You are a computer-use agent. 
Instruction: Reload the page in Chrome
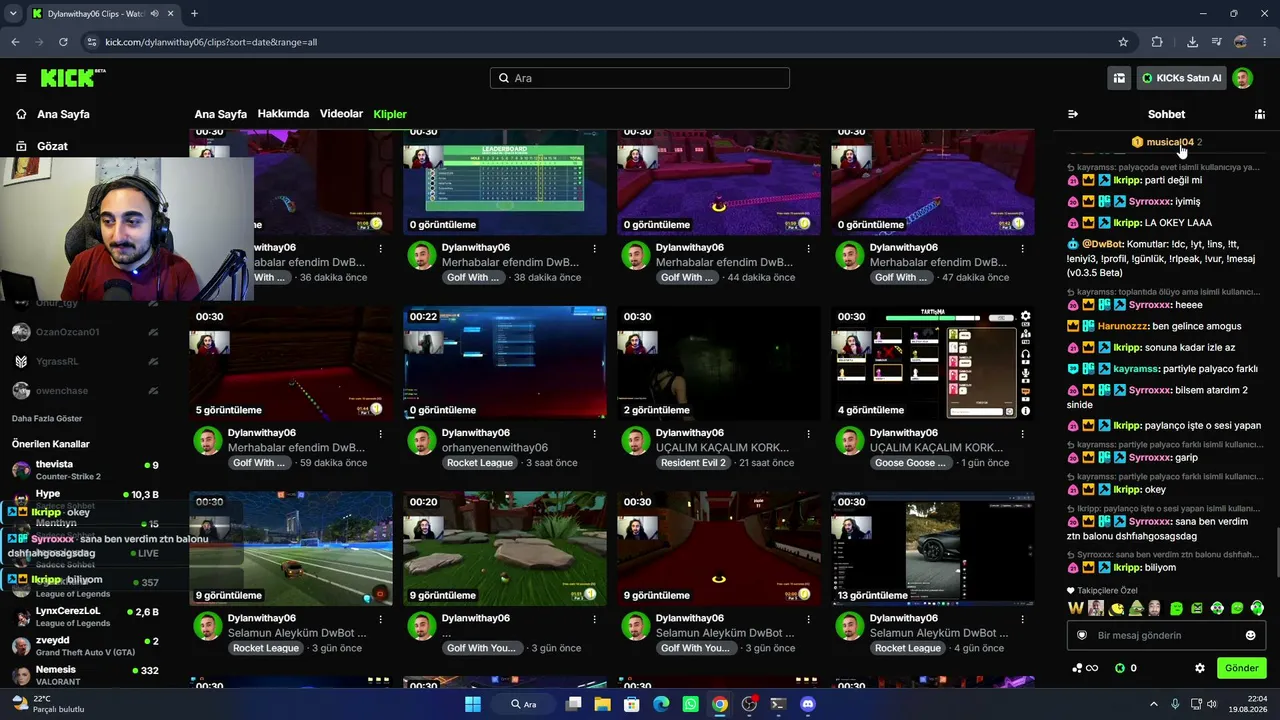click(x=63, y=42)
